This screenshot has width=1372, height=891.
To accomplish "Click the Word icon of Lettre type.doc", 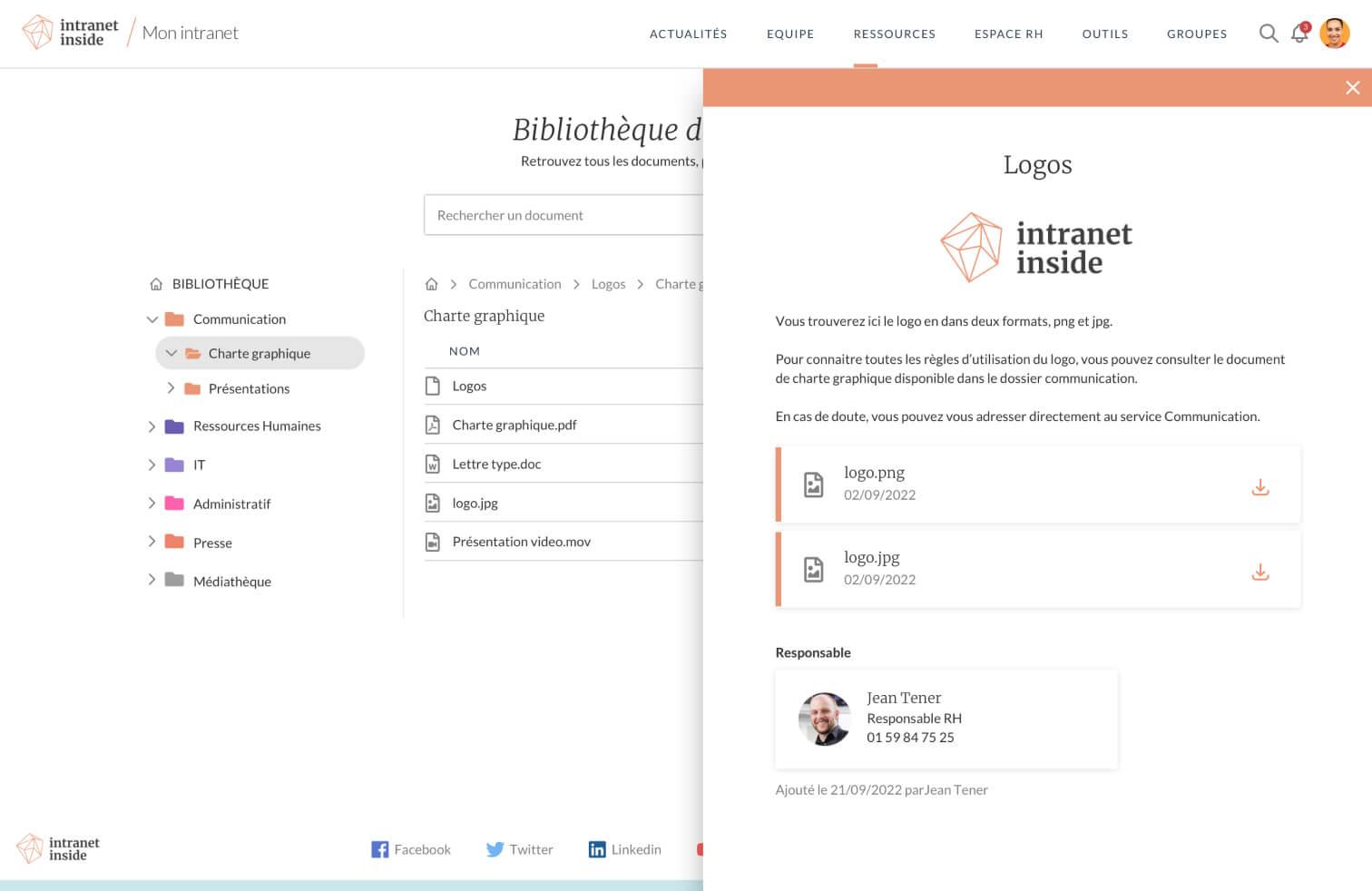I will (x=433, y=464).
